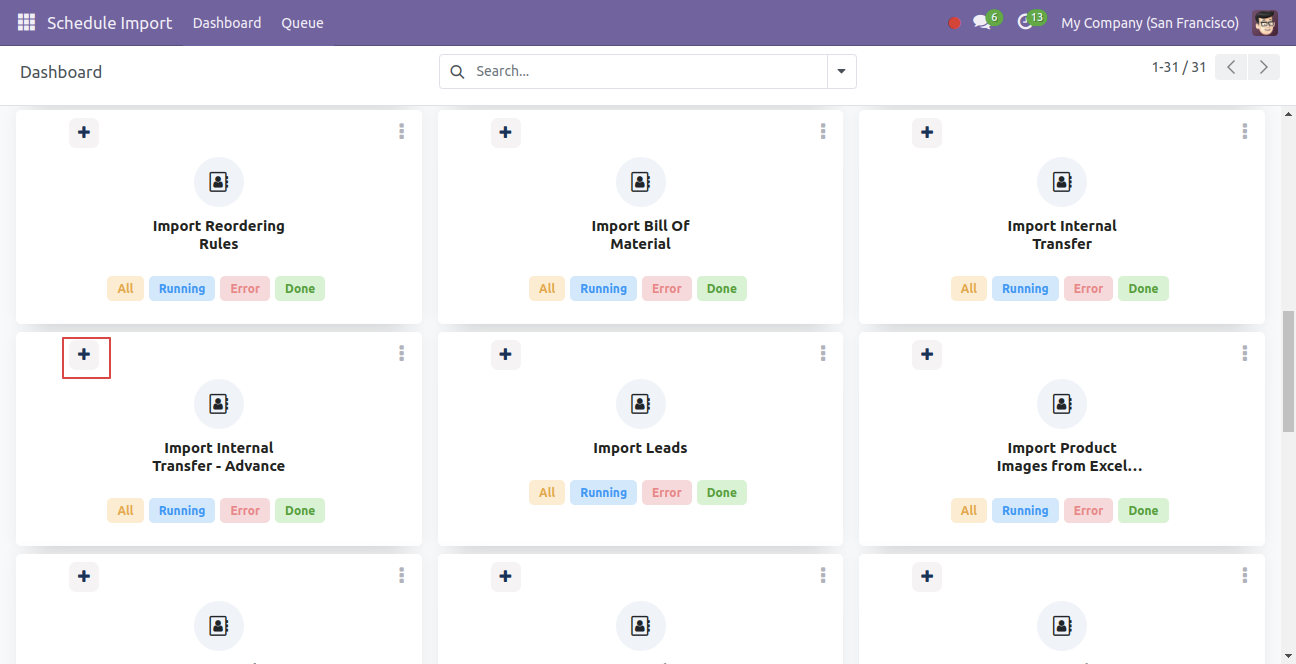Click the red status dot indicator
Viewport: 1296px width, 664px height.
tap(954, 23)
